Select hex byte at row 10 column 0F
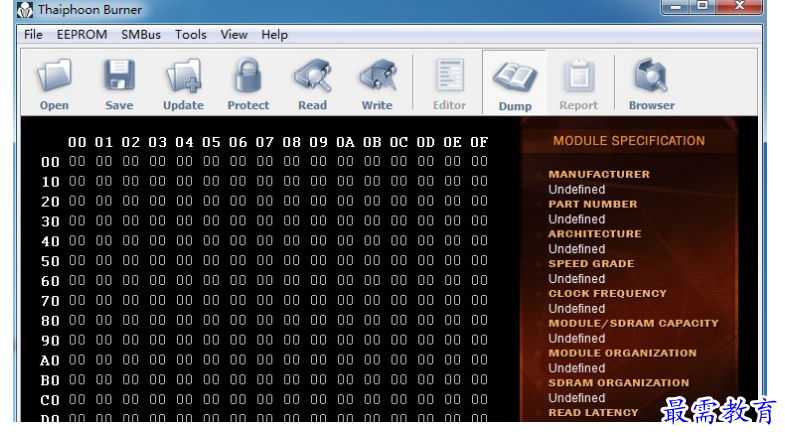 (x=479, y=181)
